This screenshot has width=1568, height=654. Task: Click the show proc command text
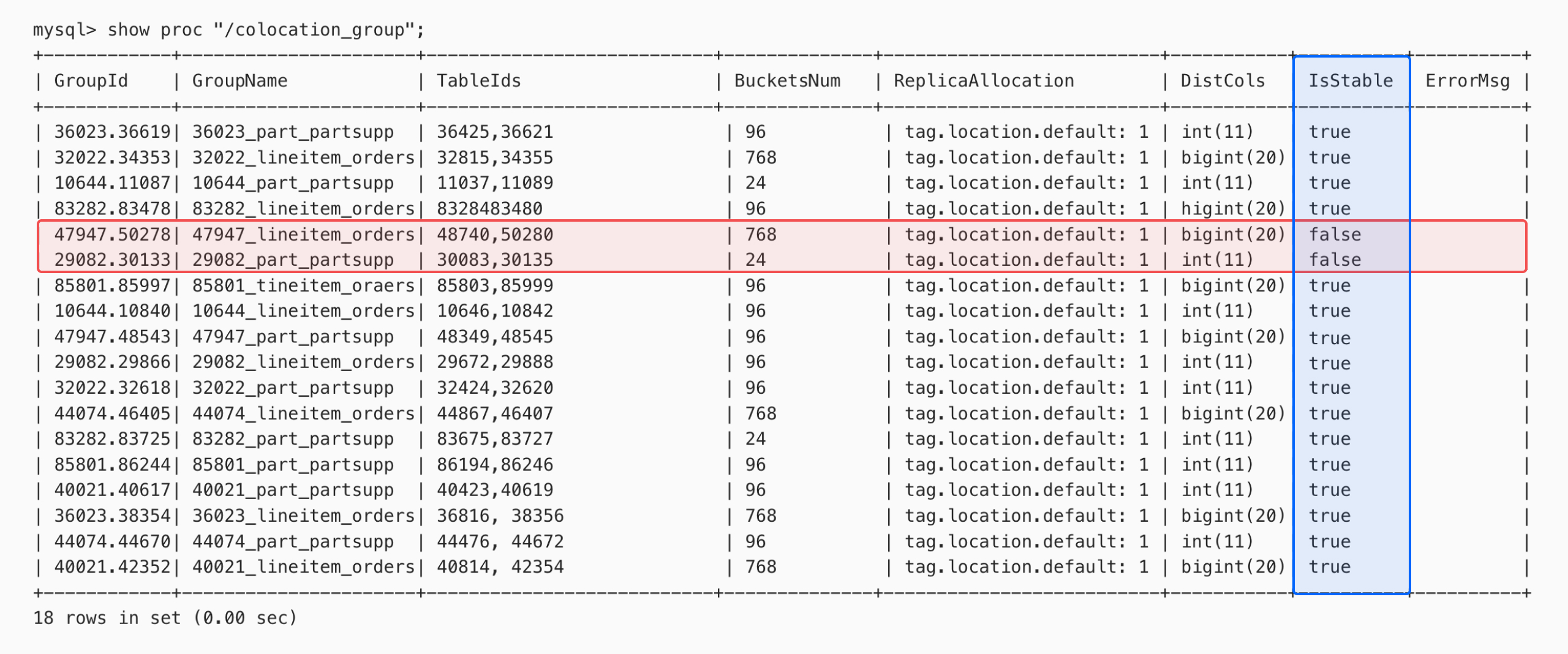point(230,29)
